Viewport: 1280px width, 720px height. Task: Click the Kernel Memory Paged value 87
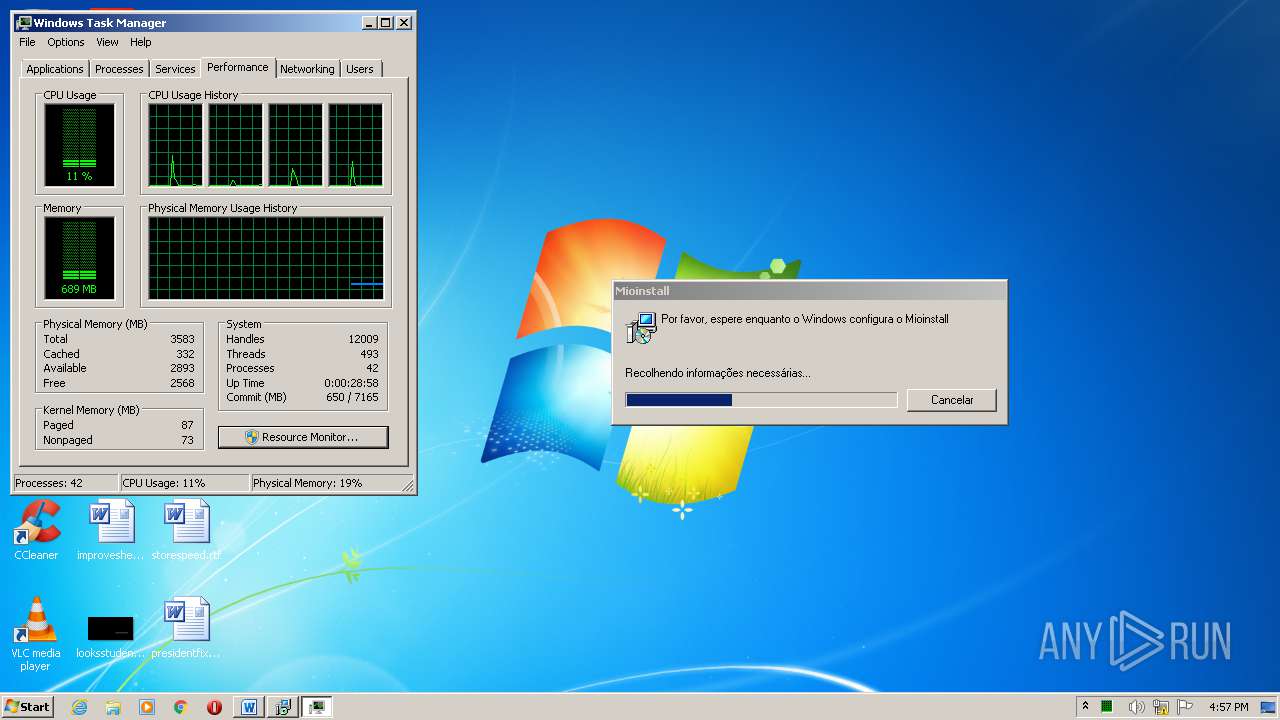click(187, 425)
